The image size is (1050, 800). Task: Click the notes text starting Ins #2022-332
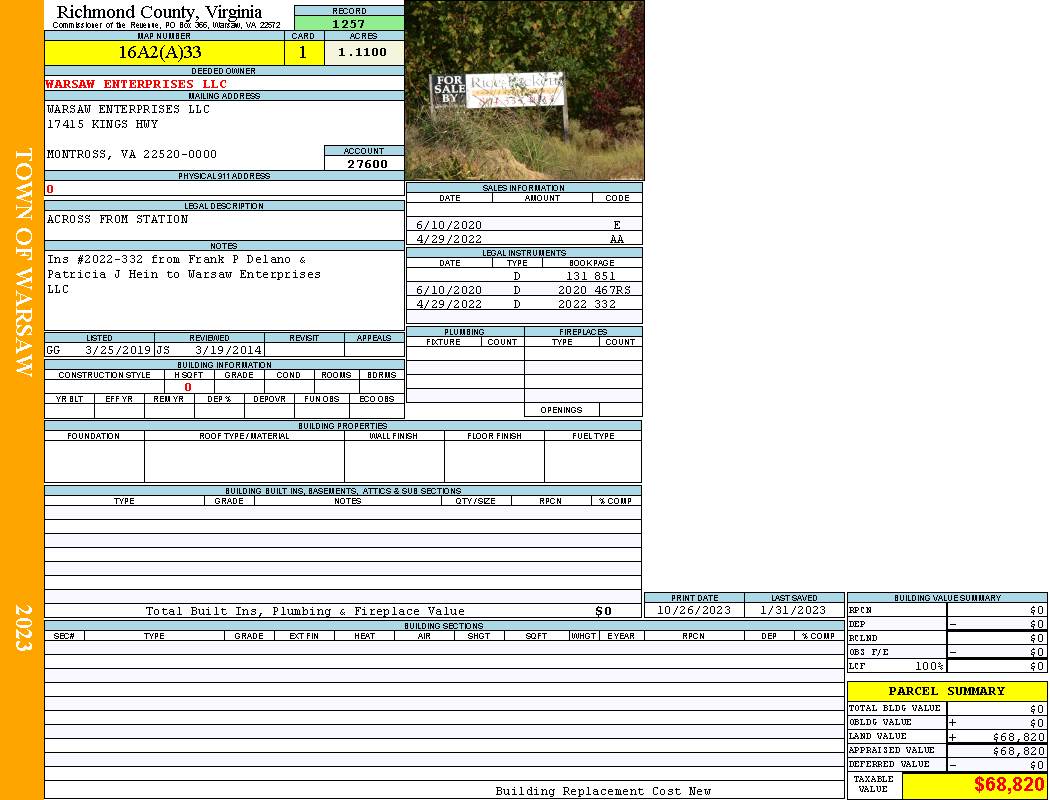click(184, 274)
